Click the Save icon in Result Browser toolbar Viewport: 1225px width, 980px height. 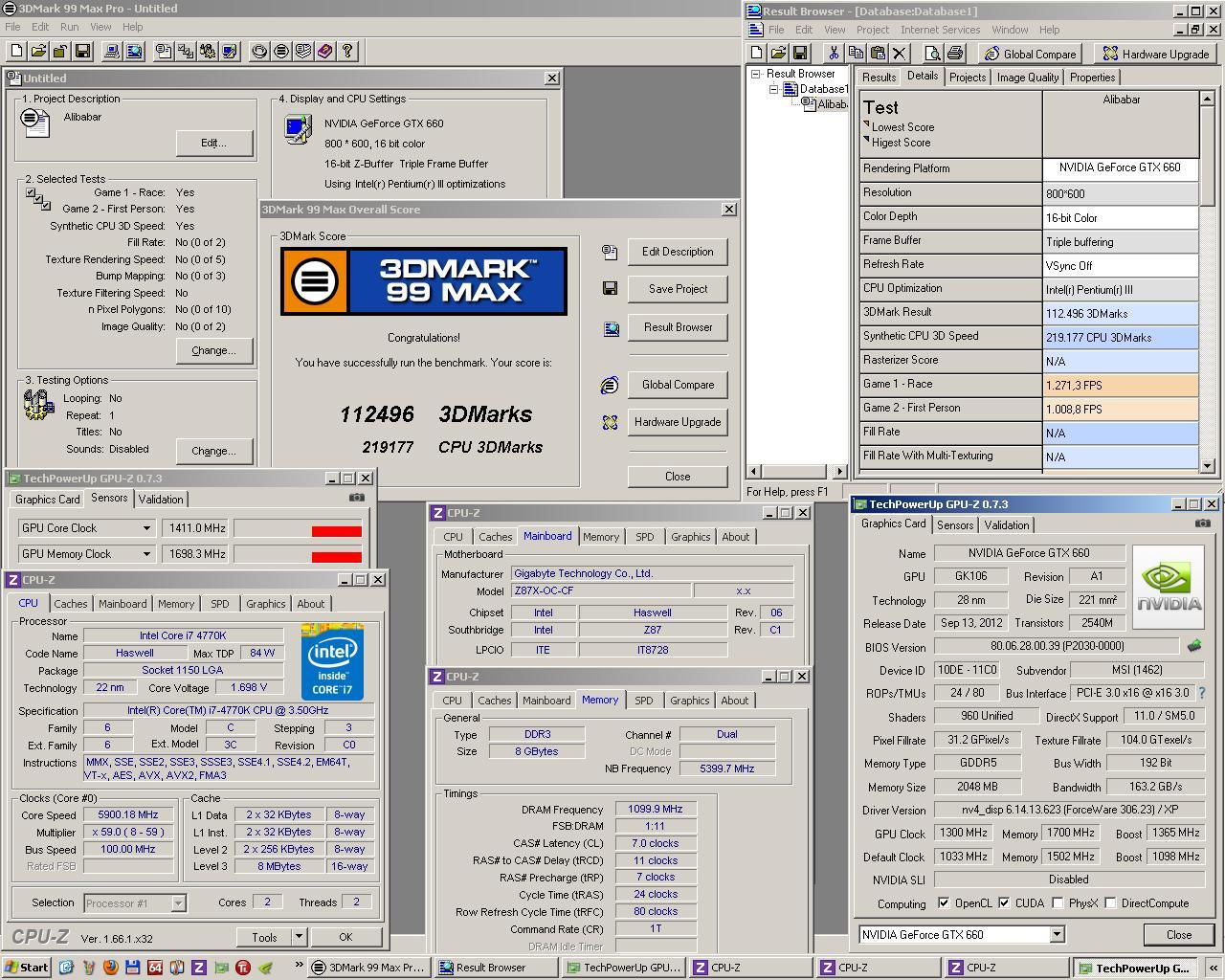[800, 54]
